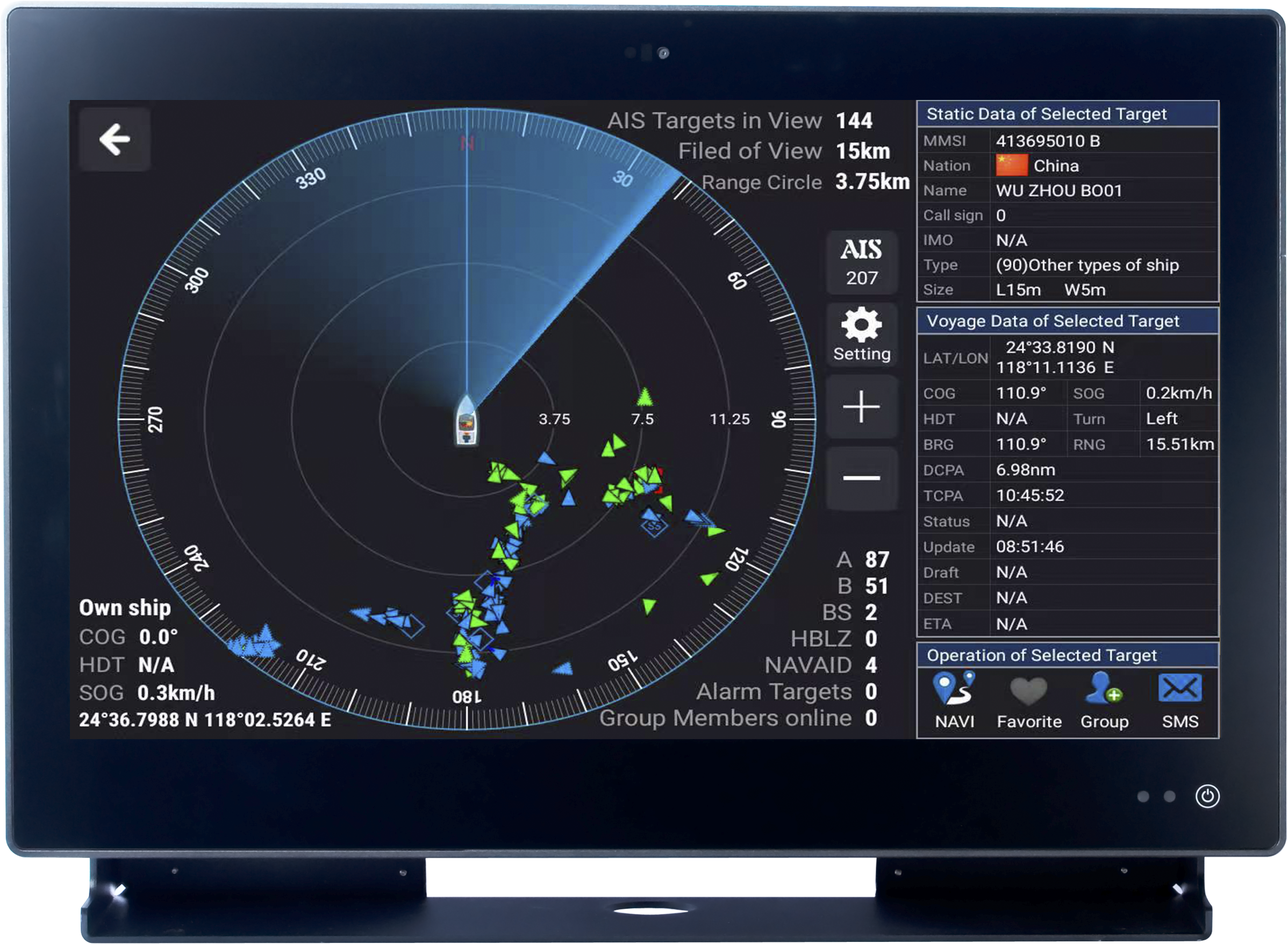Click the RNG value 15.51km
Viewport: 1288px width, 944px height.
(x=1179, y=444)
